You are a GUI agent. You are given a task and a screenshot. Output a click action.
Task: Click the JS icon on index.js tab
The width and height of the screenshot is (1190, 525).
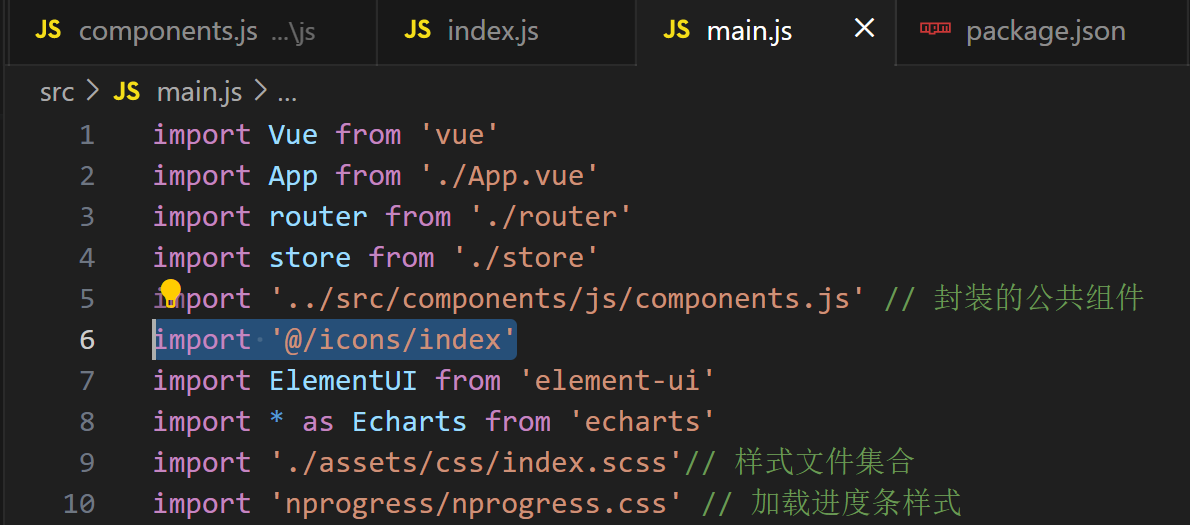click(417, 30)
